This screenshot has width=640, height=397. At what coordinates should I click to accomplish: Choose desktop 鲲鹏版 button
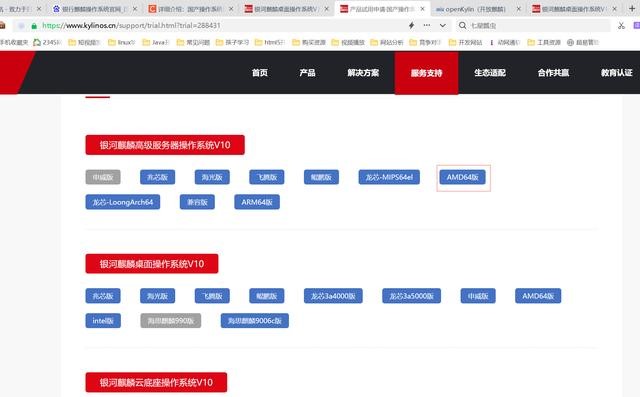click(x=267, y=296)
